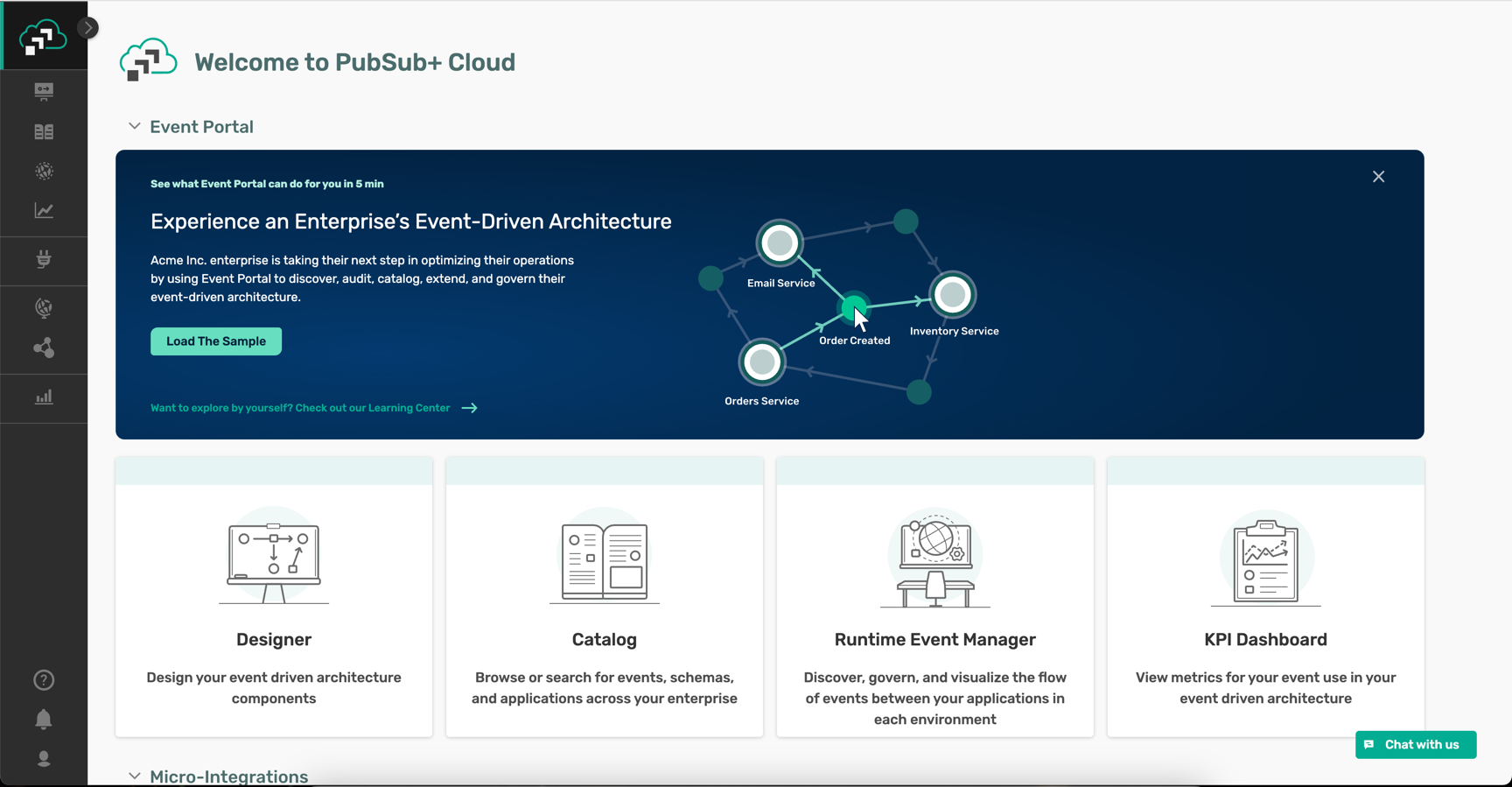Click the KPI Dashboard clipboard illustration
1512x787 pixels.
click(x=1266, y=559)
